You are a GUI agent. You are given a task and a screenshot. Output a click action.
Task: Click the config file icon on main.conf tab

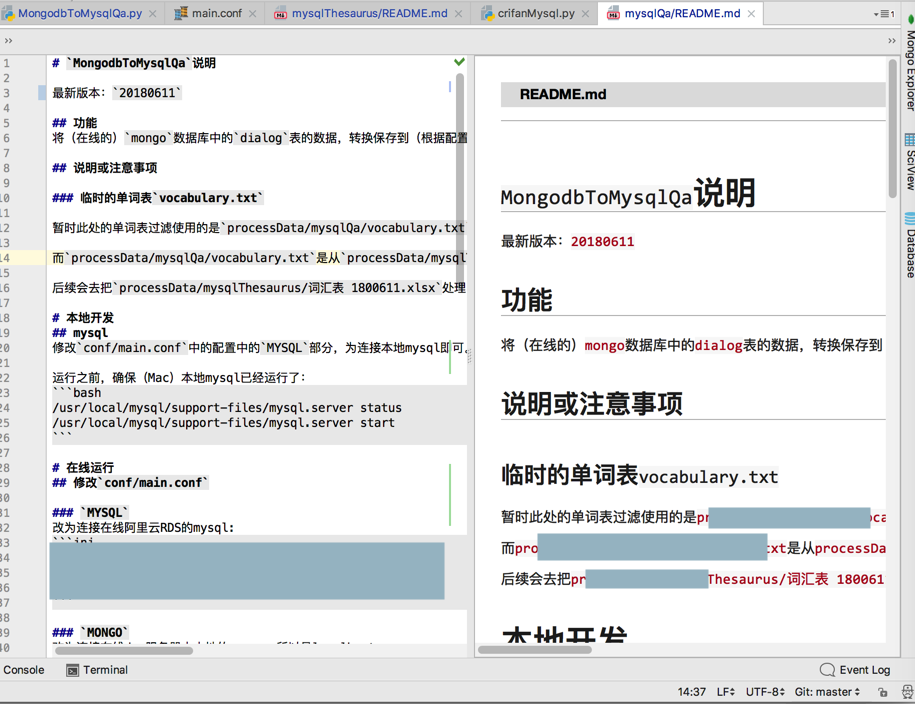click(181, 13)
